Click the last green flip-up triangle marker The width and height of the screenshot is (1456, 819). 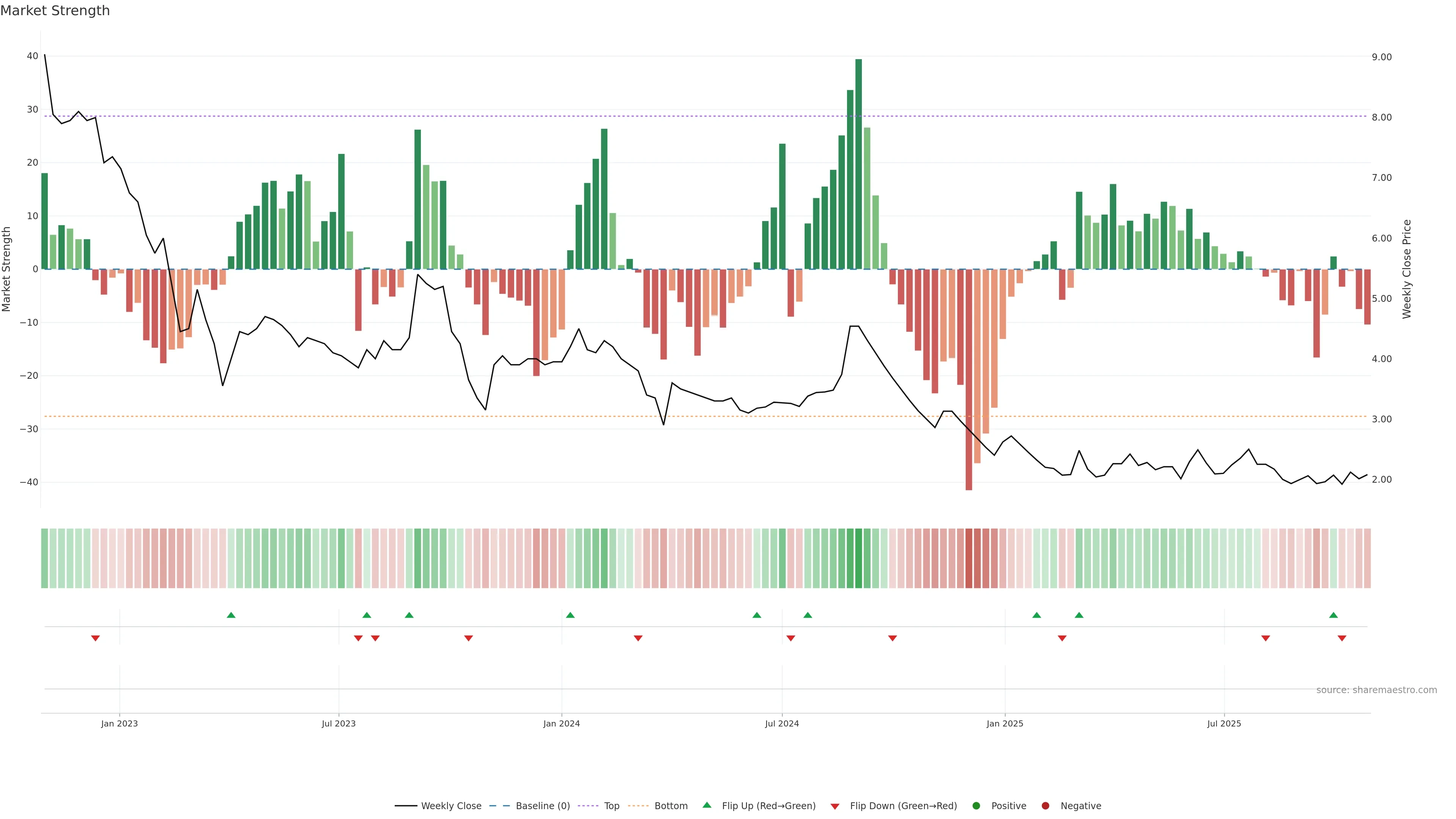tap(1334, 615)
